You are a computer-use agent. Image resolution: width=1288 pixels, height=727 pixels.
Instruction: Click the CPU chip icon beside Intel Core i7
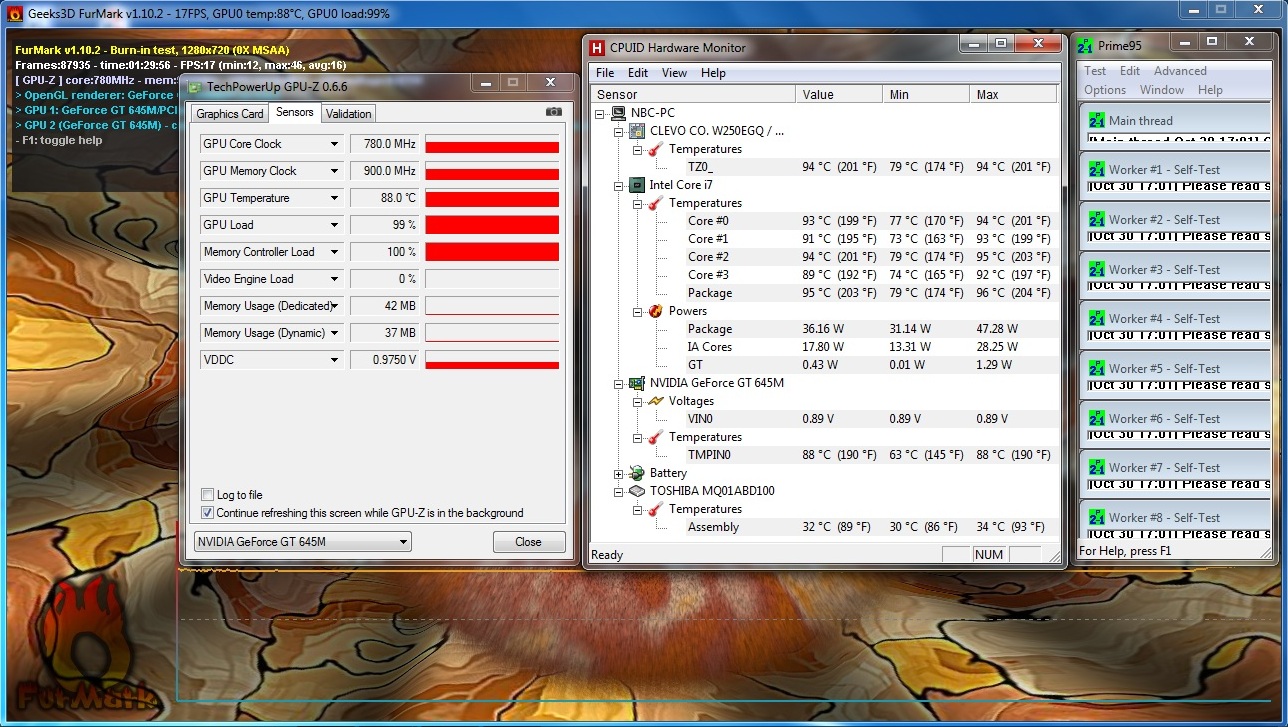(x=636, y=185)
